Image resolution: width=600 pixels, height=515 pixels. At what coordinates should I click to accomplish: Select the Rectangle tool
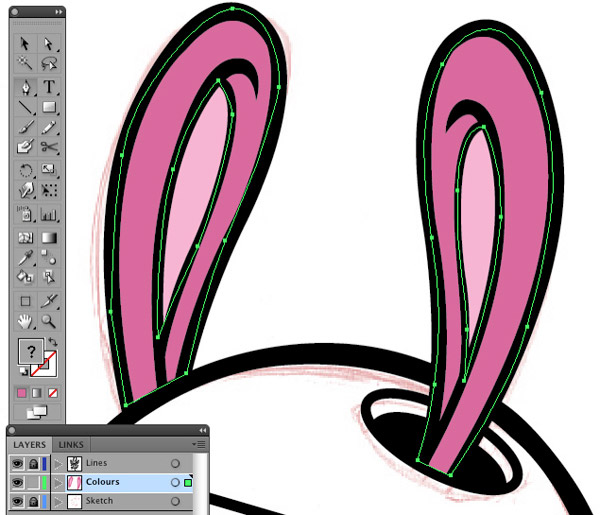pyautogui.click(x=49, y=107)
